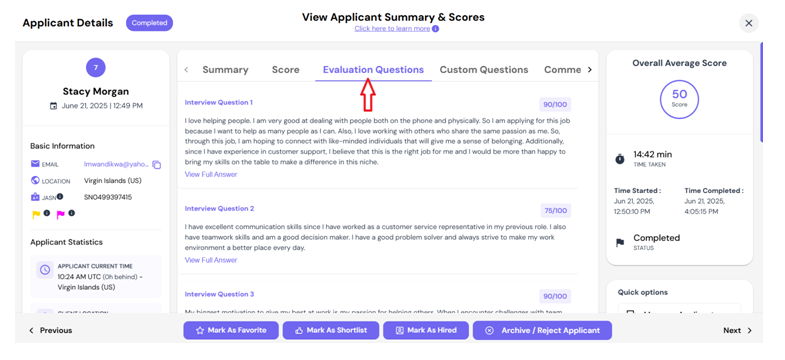This screenshot has width=785, height=360.
Task: Mark applicant as Favorite
Action: pos(231,330)
